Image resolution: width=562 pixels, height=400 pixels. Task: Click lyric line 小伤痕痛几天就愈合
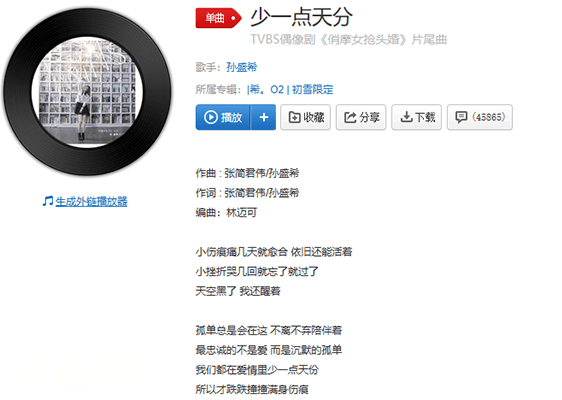coord(274,252)
